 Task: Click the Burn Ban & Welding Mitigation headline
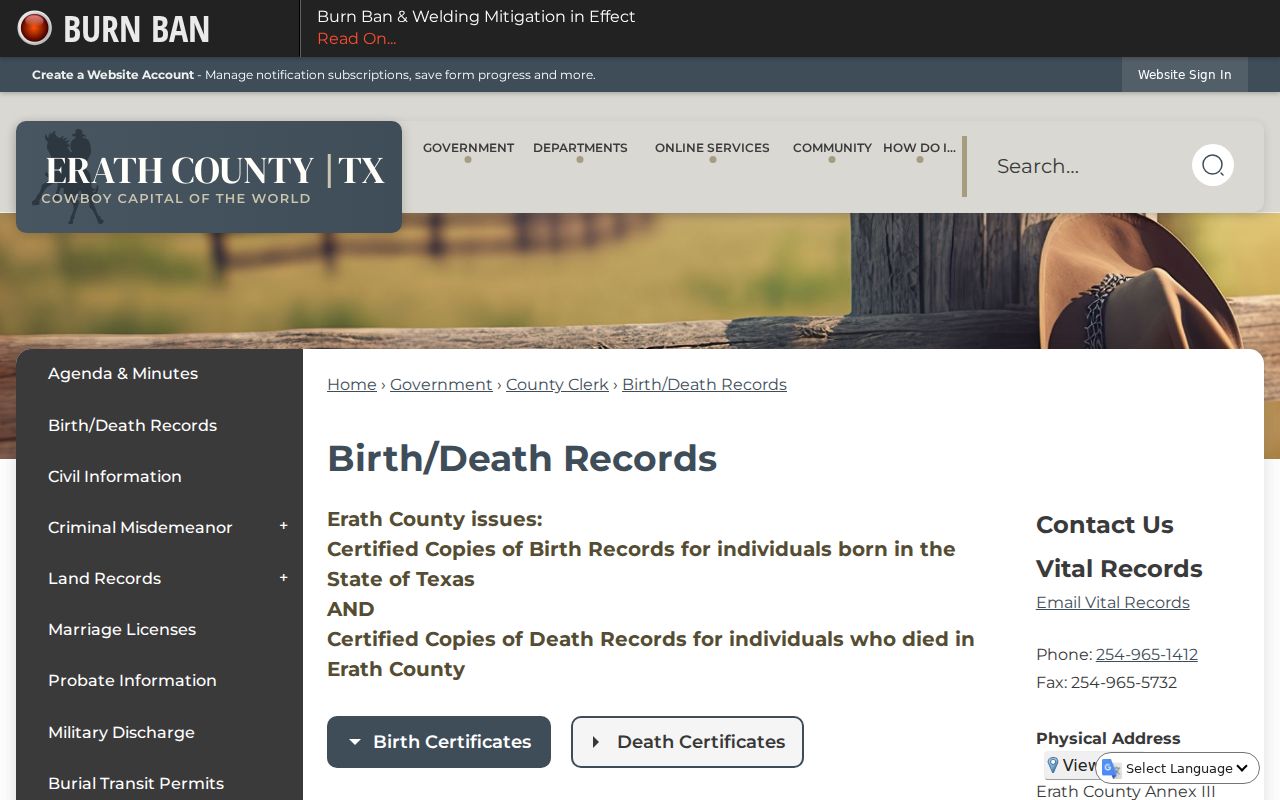(x=476, y=16)
